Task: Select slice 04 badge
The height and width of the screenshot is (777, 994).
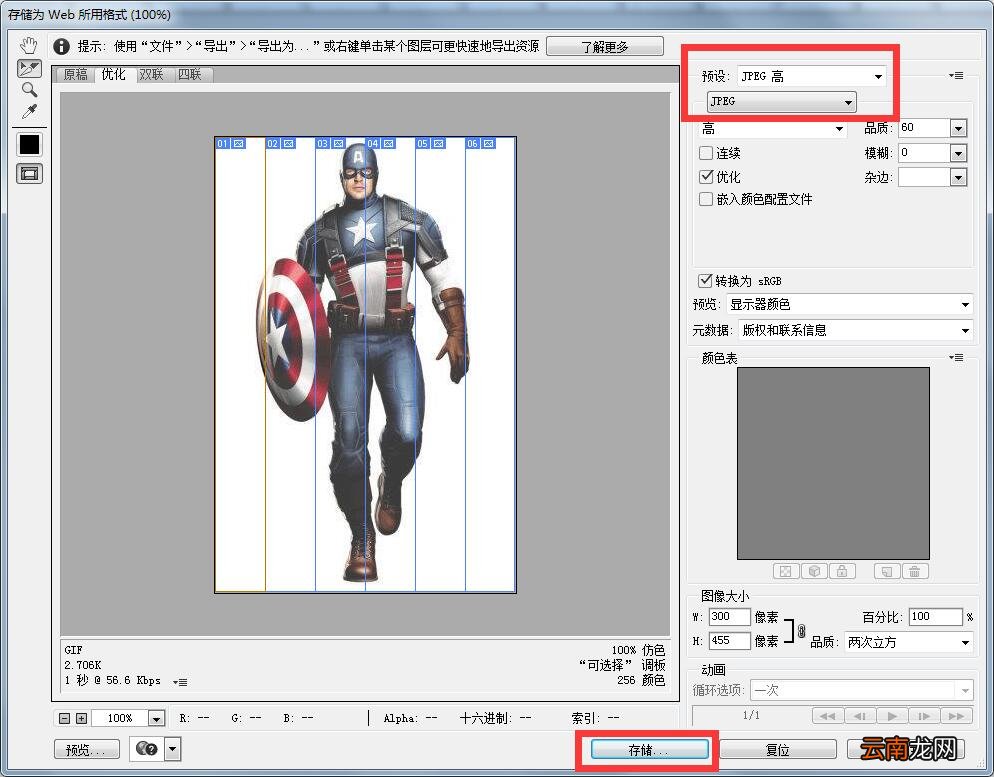Action: [x=381, y=144]
